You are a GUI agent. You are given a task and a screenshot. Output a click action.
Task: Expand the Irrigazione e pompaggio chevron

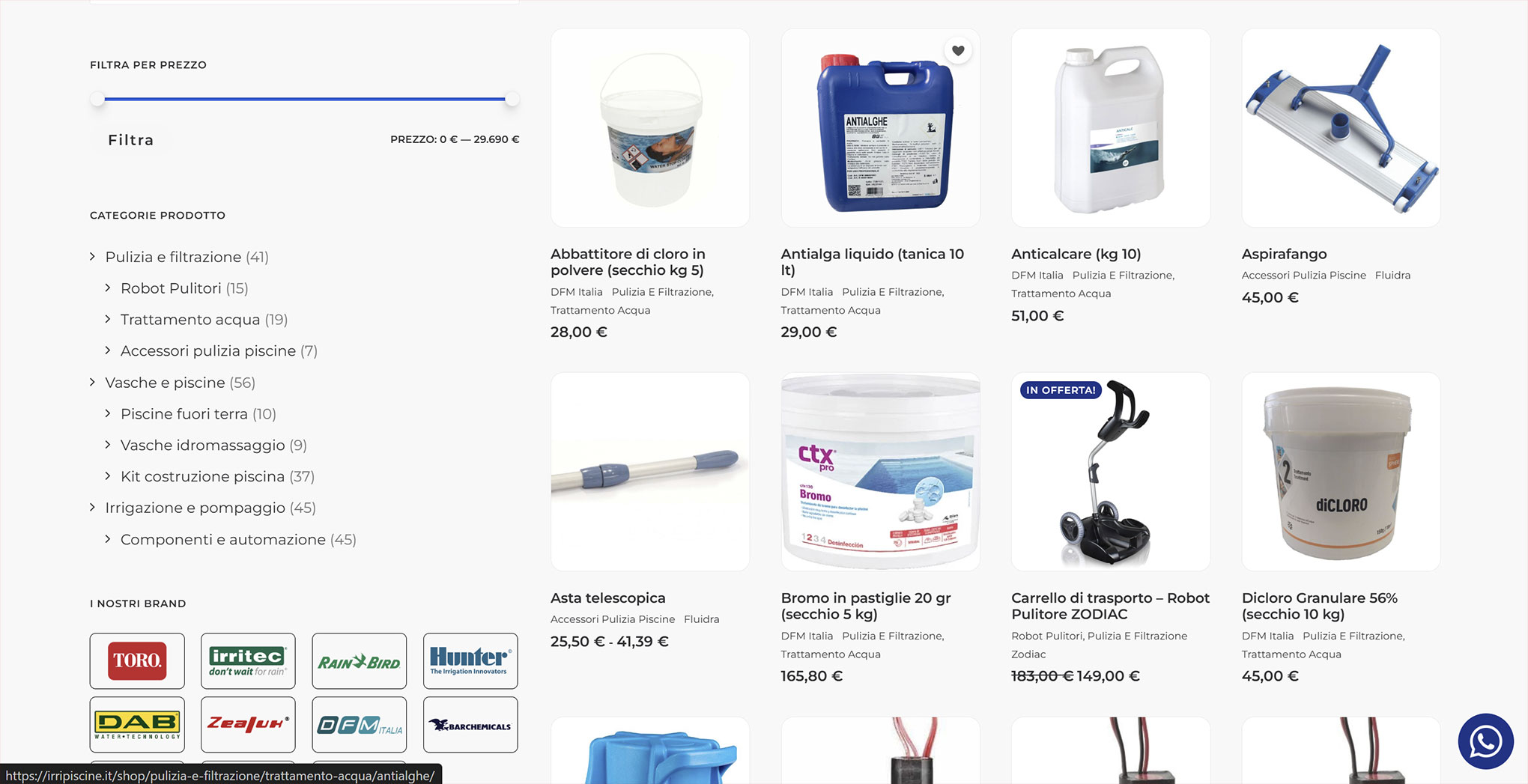[93, 508]
